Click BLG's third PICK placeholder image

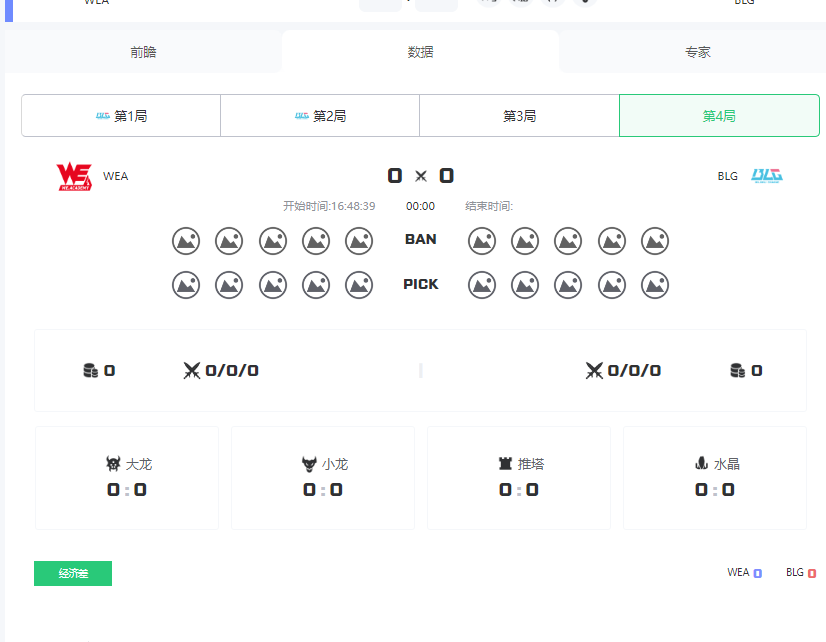click(x=568, y=285)
